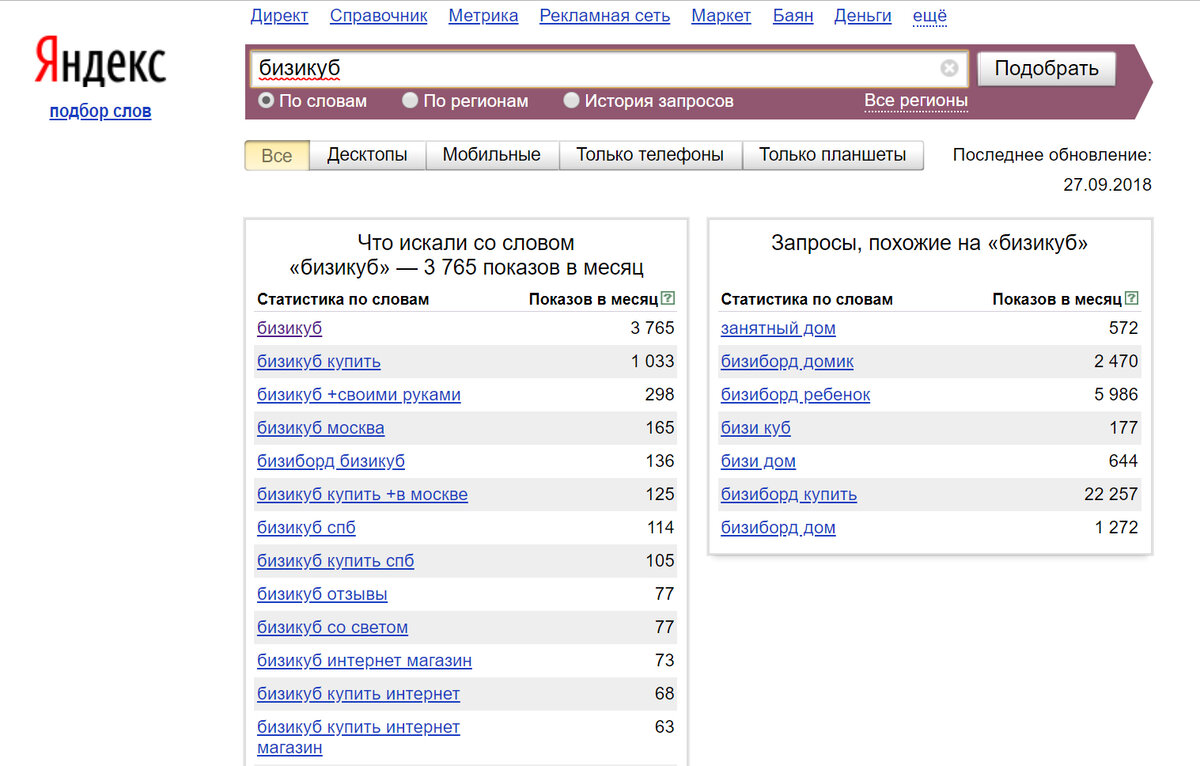Click the '22 257' impressions value

[1111, 494]
